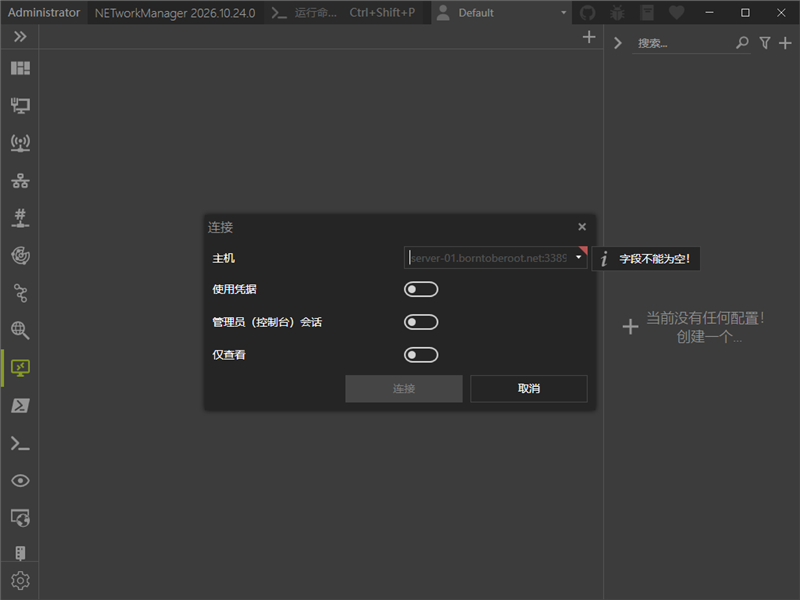800x600 pixels.
Task: Click the 取消 button
Action: click(529, 388)
